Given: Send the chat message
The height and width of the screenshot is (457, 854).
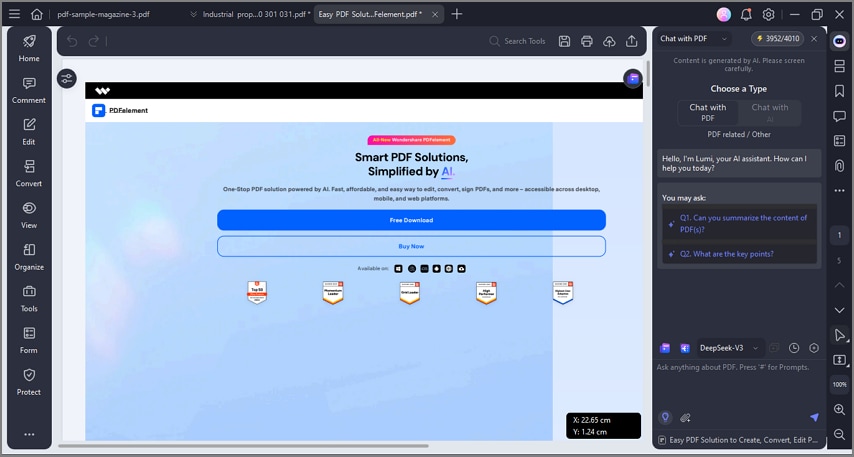Looking at the screenshot, I should pyautogui.click(x=814, y=417).
